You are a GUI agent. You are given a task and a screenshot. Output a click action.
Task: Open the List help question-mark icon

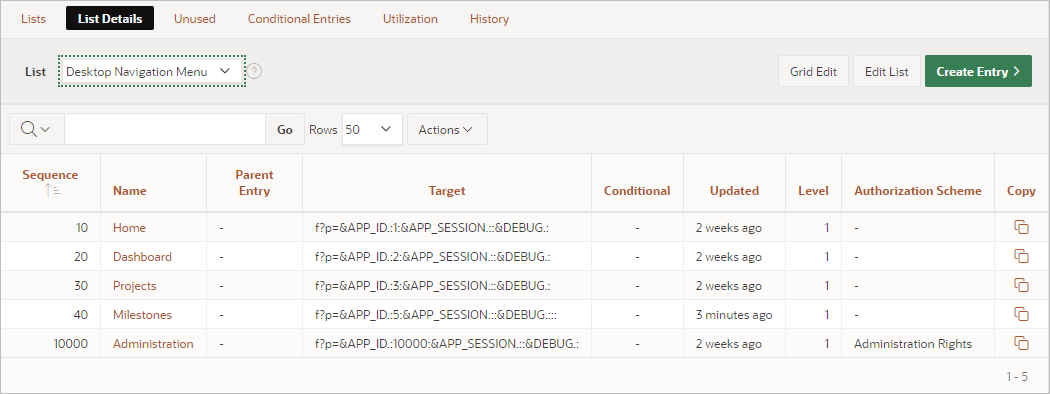click(254, 71)
